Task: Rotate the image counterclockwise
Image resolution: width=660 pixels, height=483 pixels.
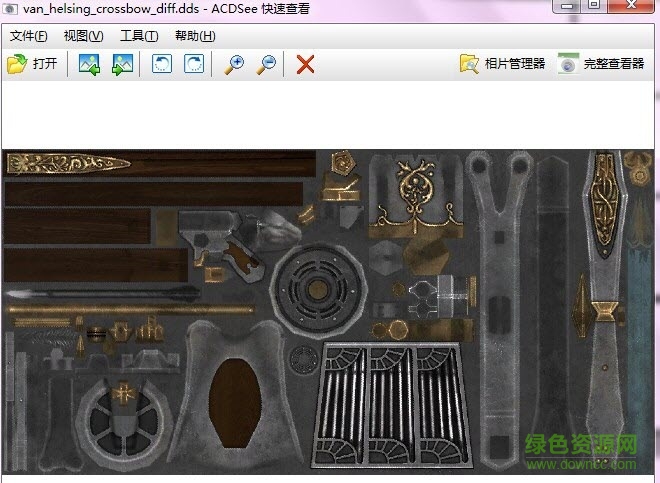Action: 161,64
